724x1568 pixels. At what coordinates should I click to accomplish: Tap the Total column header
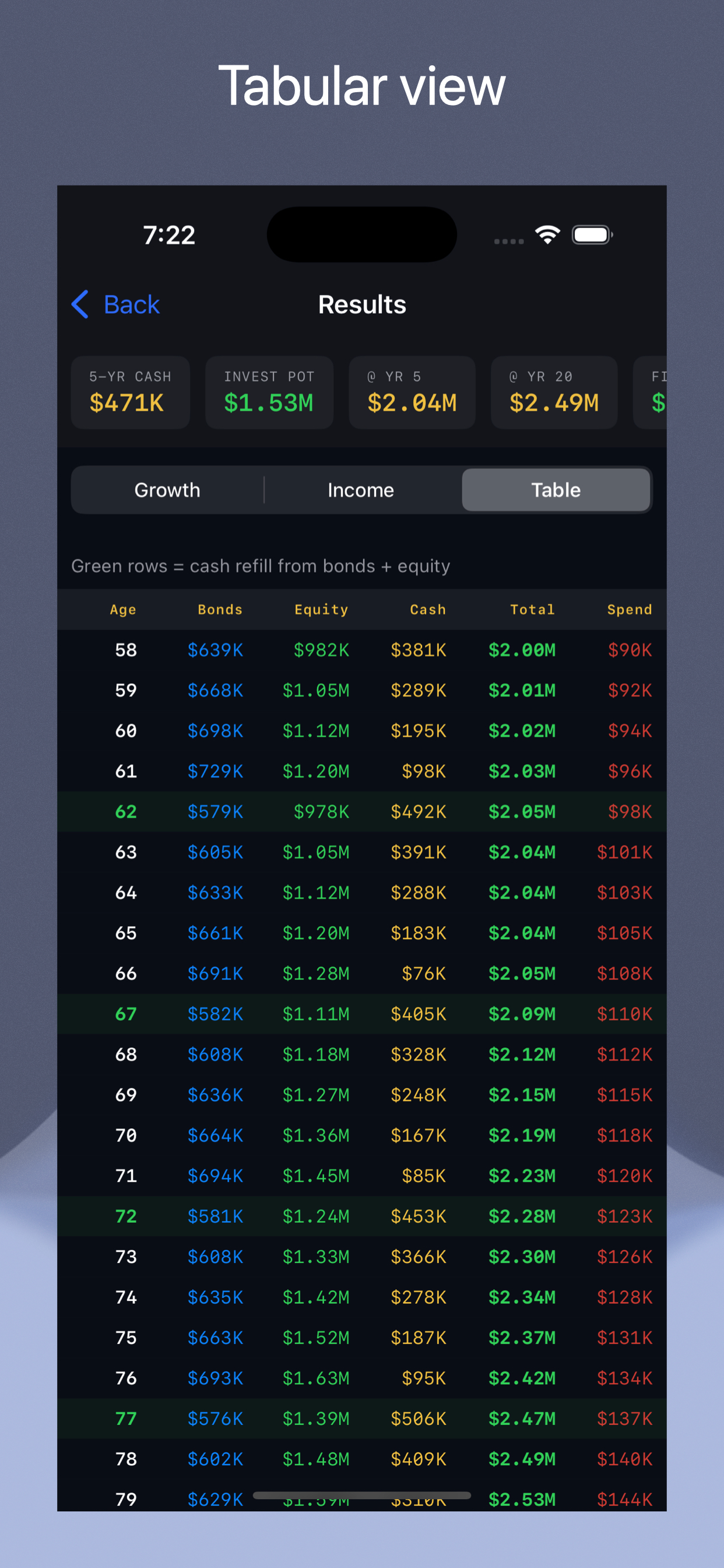pyautogui.click(x=532, y=610)
